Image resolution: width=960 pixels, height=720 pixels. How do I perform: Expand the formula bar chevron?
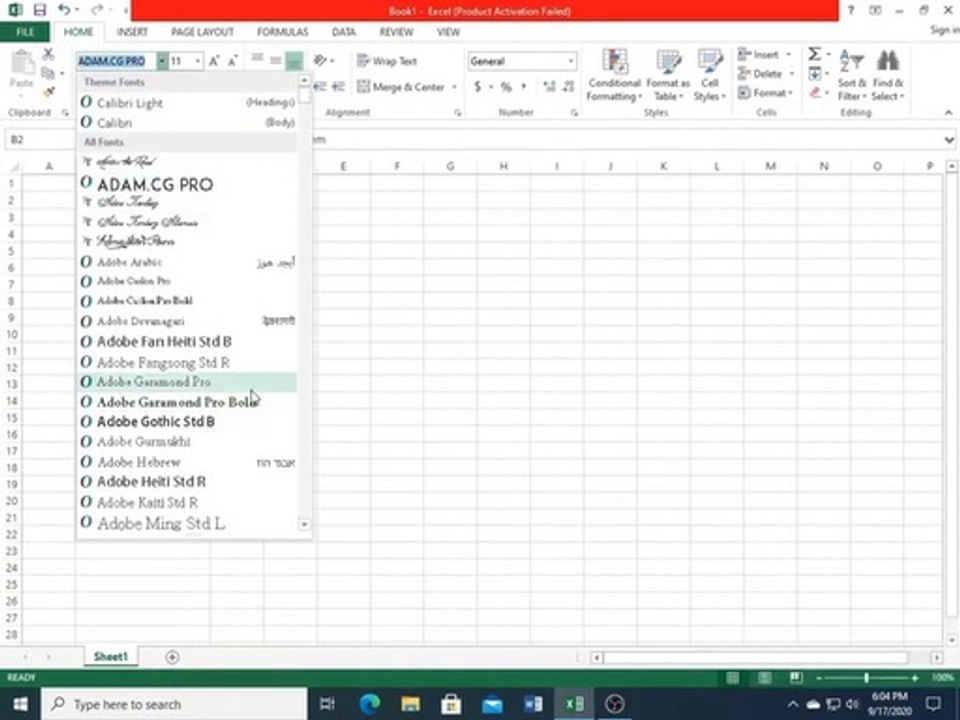click(949, 140)
